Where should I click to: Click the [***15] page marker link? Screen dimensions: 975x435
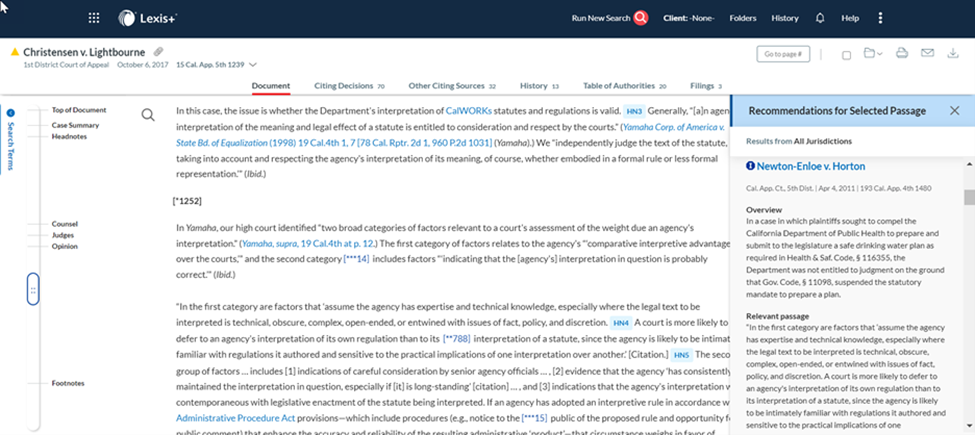click(535, 418)
